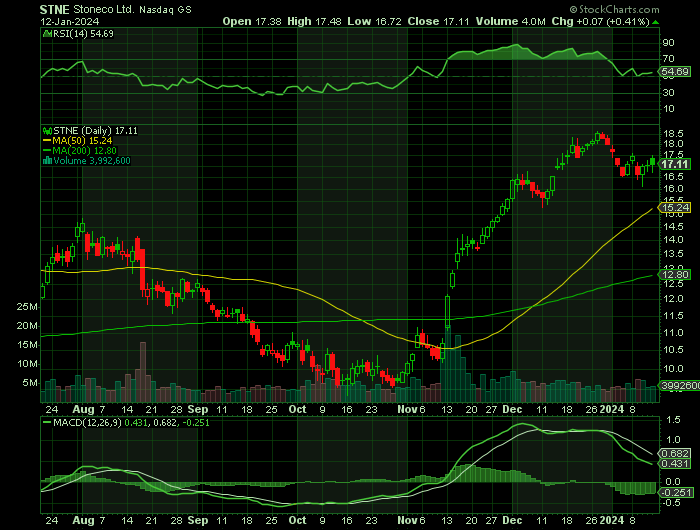
Task: Click the Open 17.38 value
Action: pos(252,21)
